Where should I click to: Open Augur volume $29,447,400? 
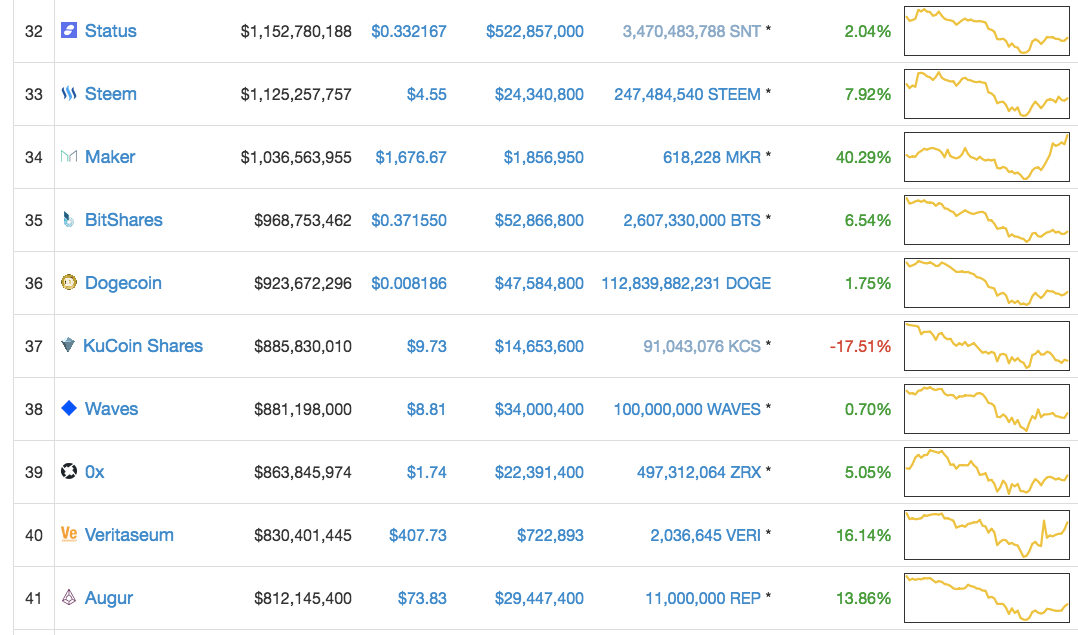(540, 599)
